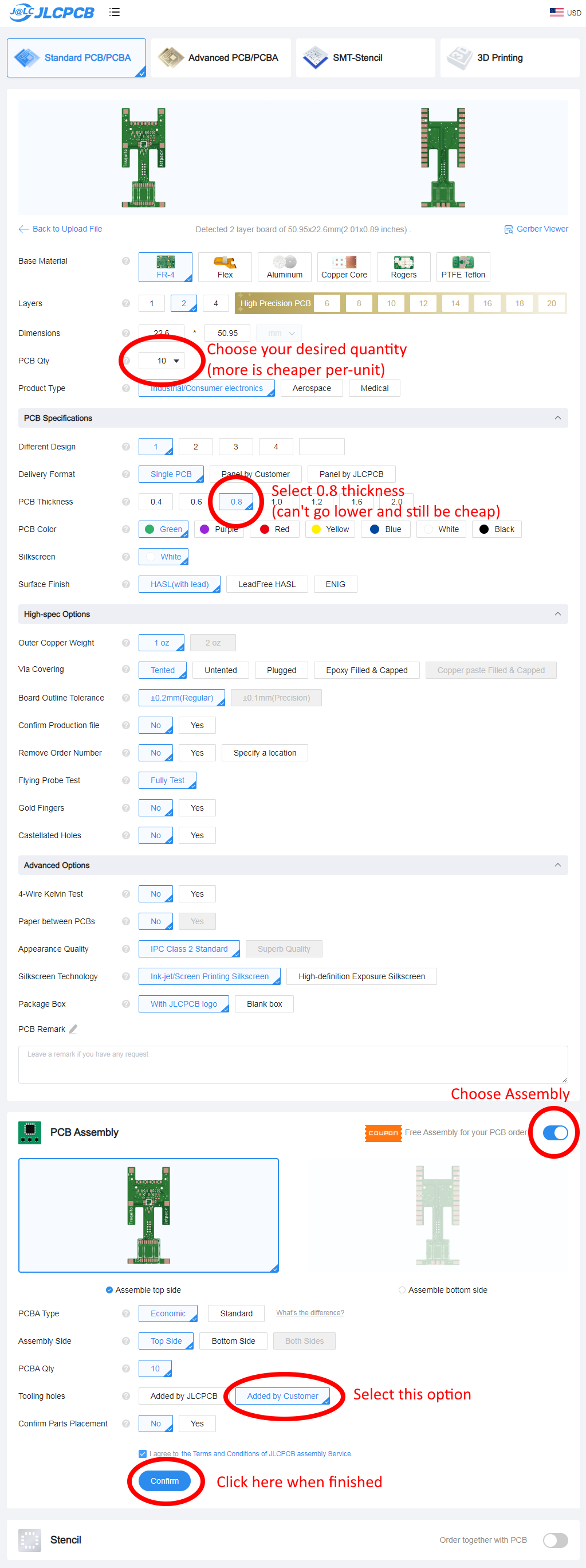This screenshot has height=1568, width=586.
Task: Go Back to Upload File
Action: (61, 229)
